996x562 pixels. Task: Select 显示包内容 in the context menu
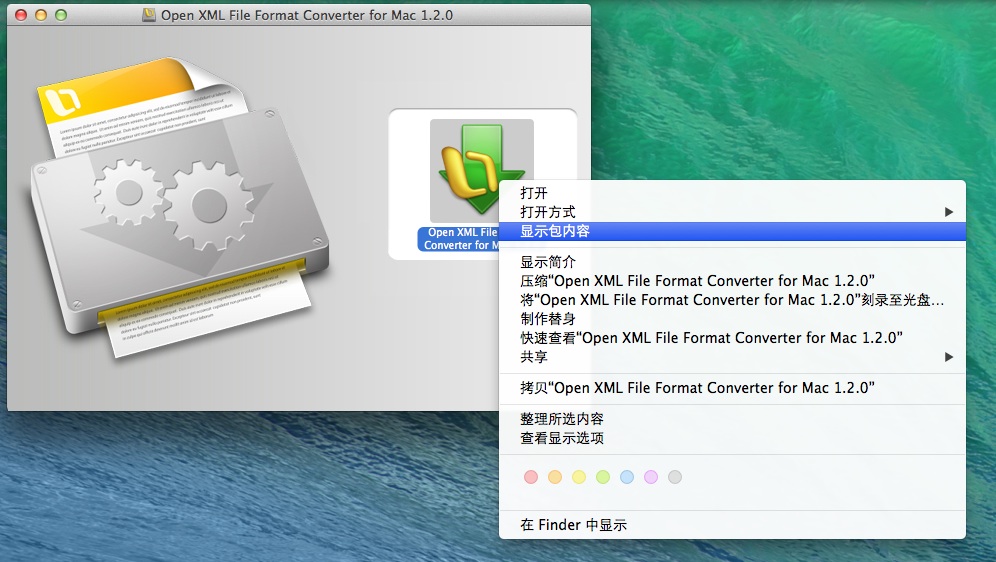[x=732, y=231]
